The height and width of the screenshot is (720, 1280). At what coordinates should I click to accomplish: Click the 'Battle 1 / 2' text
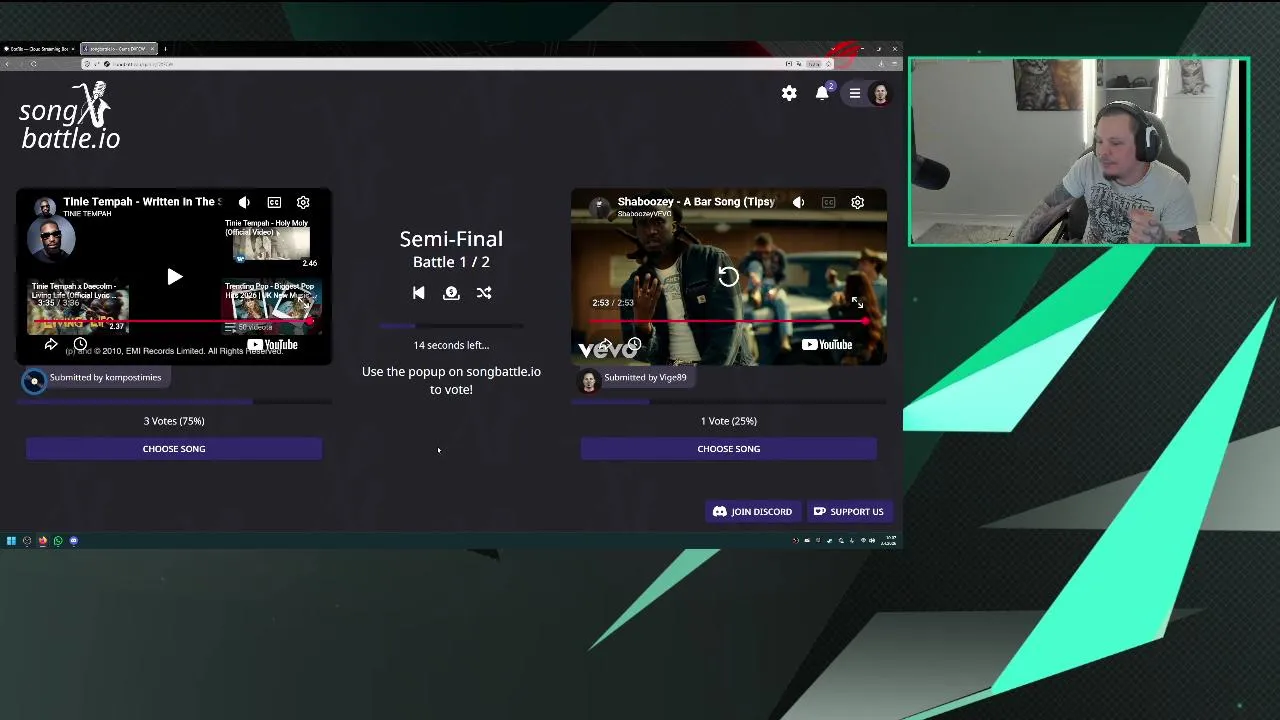click(x=451, y=262)
